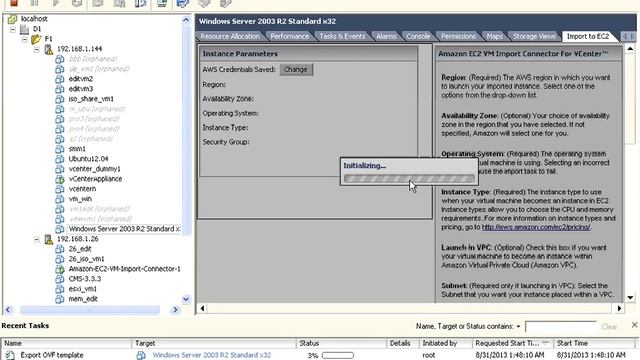Open the Console tab

coord(418,36)
